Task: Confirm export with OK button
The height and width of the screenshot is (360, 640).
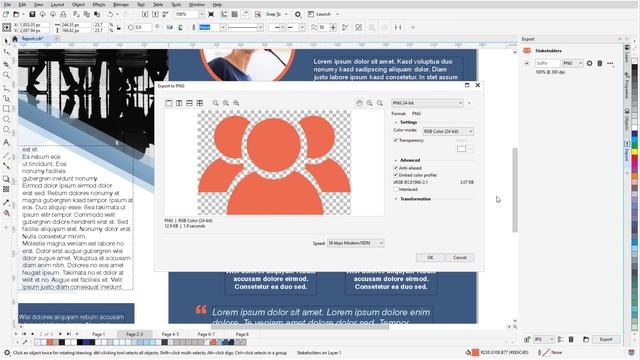Action: 430,258
